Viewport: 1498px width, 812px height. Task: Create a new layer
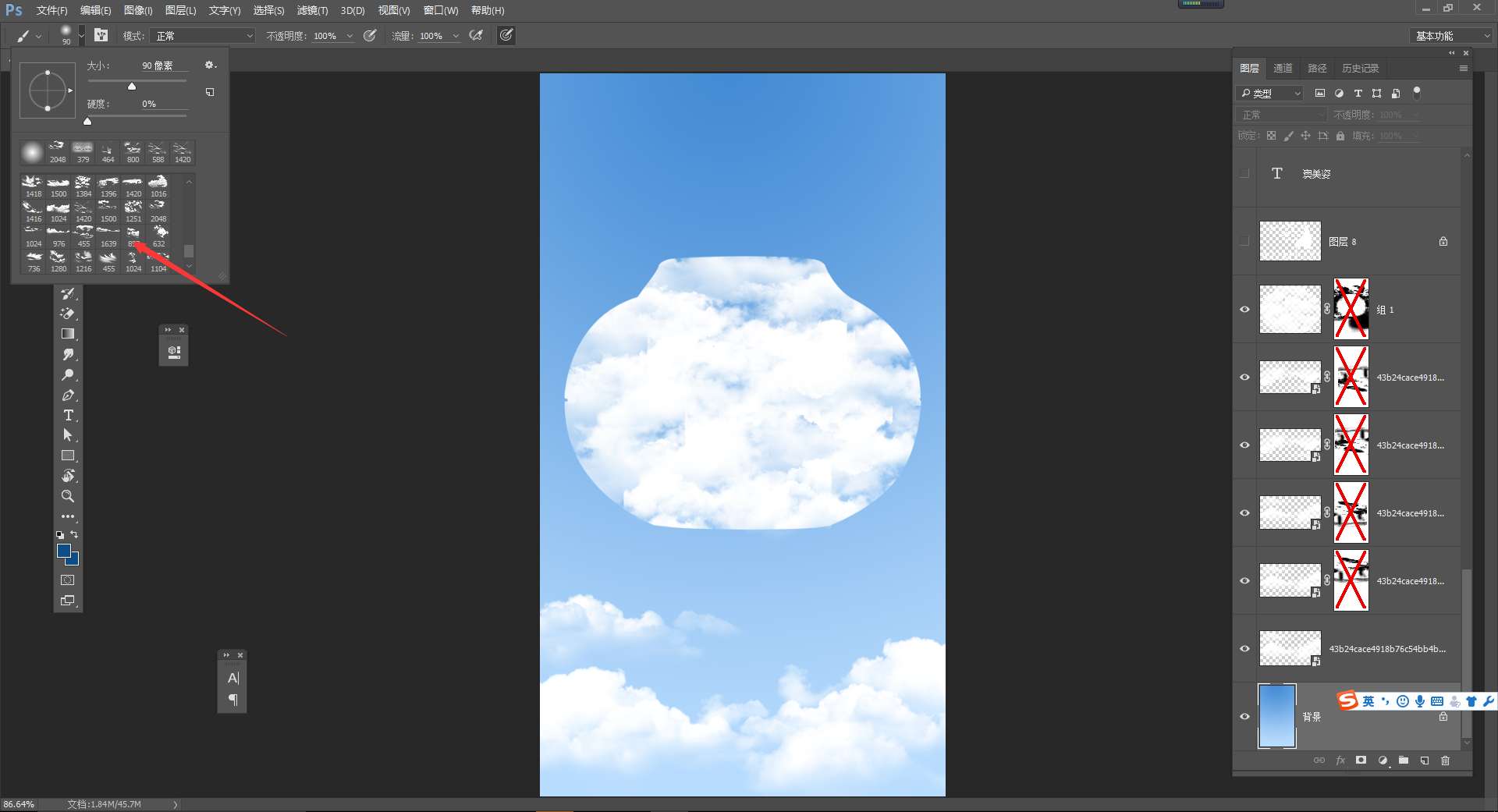(x=1425, y=760)
